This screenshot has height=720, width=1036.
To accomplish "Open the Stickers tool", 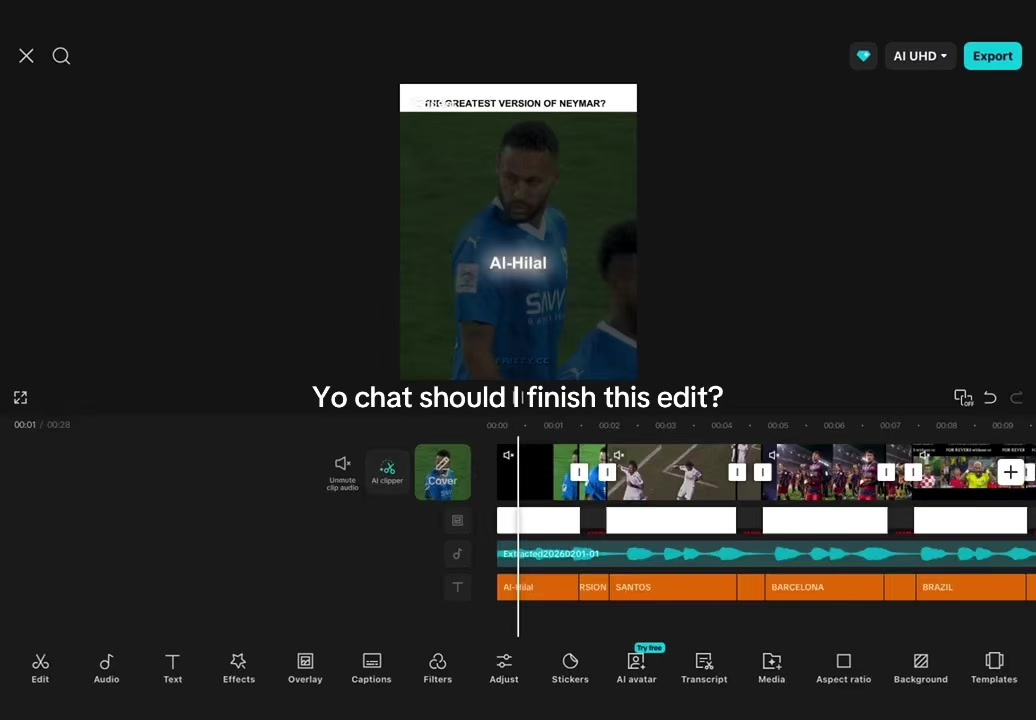I will [570, 668].
